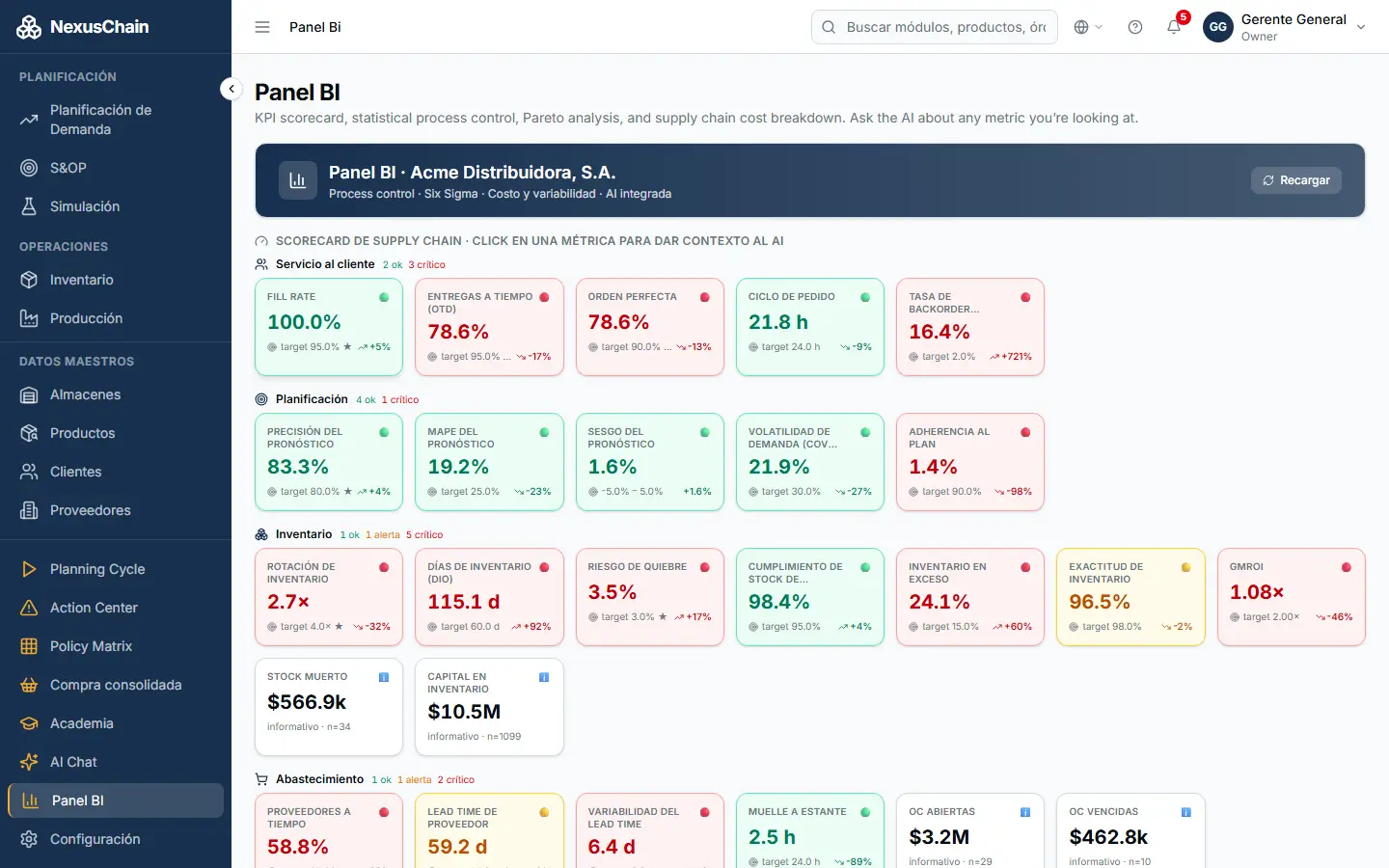Viewport: 1389px width, 868px height.
Task: Open the language globe dropdown
Action: pyautogui.click(x=1088, y=27)
